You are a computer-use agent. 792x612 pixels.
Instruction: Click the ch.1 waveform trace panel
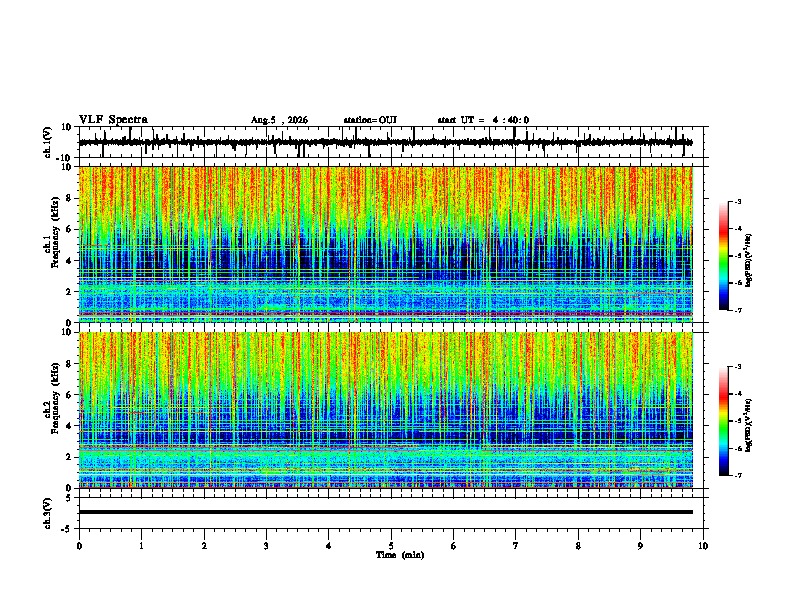coord(393,142)
